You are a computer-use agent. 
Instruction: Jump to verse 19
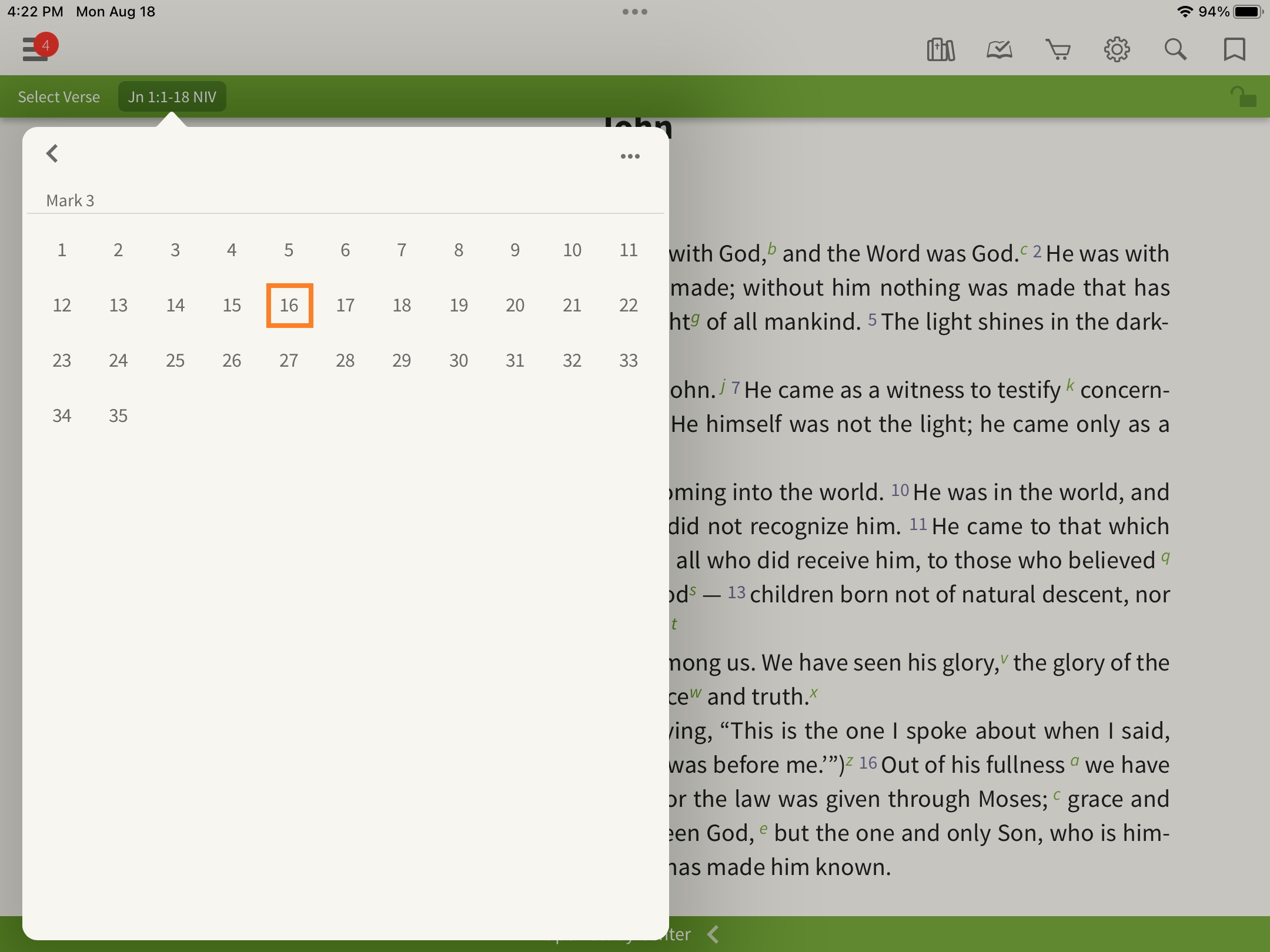459,306
